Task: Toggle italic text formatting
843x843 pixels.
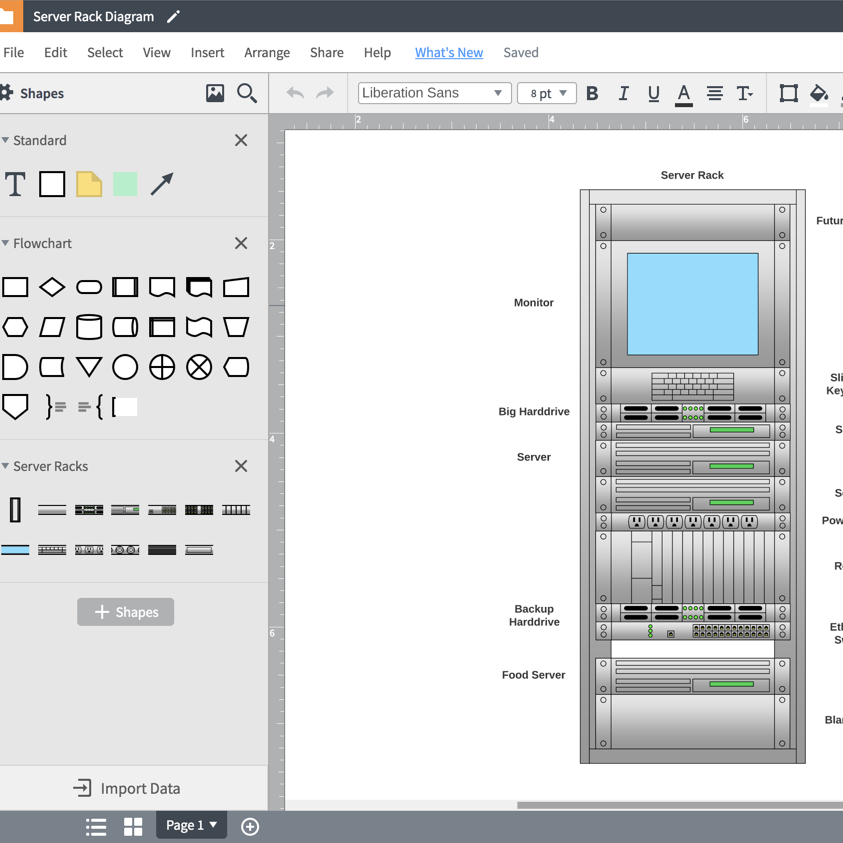Action: pyautogui.click(x=623, y=93)
